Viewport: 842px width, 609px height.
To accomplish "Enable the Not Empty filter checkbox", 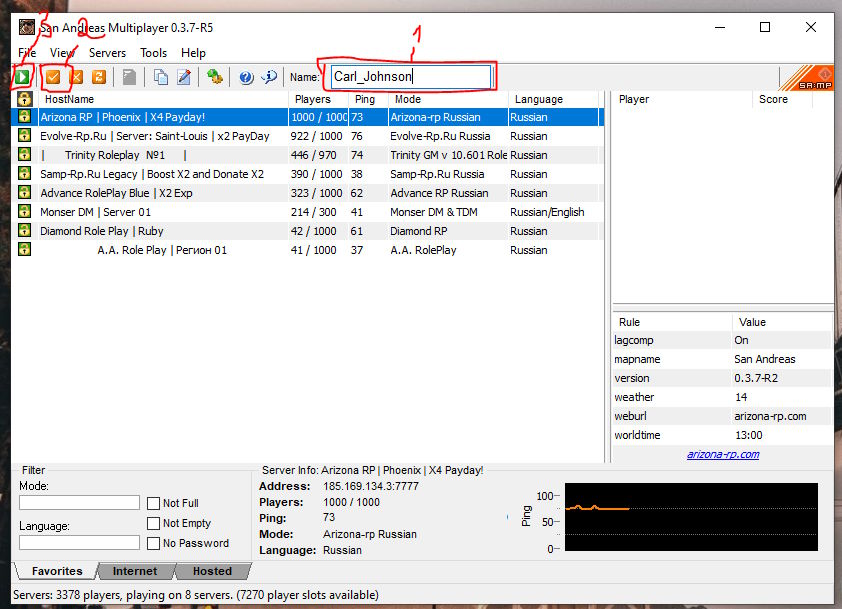I will [154, 523].
